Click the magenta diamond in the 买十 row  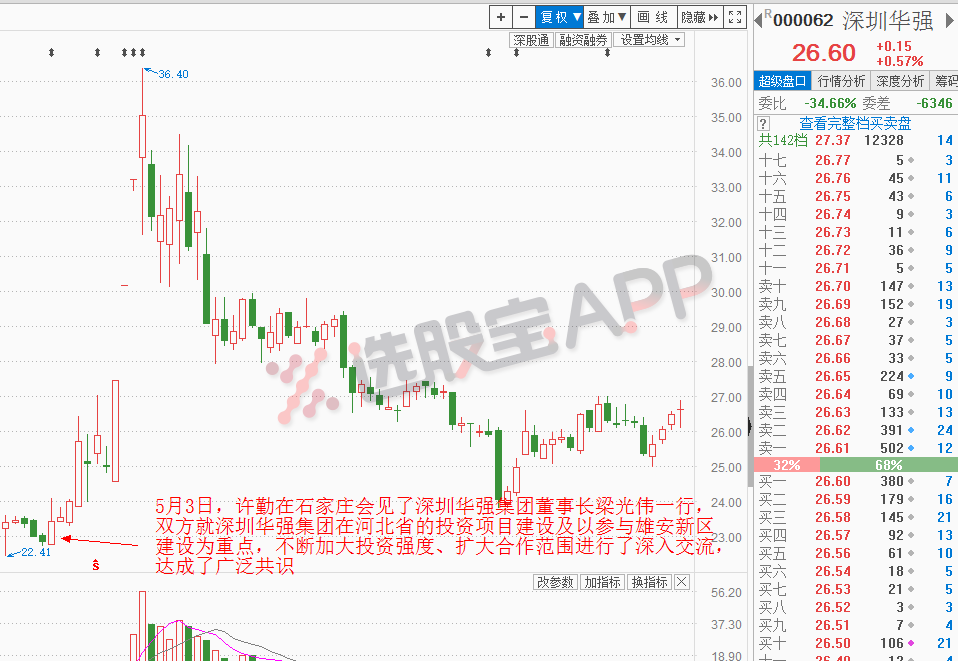pyautogui.click(x=911, y=643)
